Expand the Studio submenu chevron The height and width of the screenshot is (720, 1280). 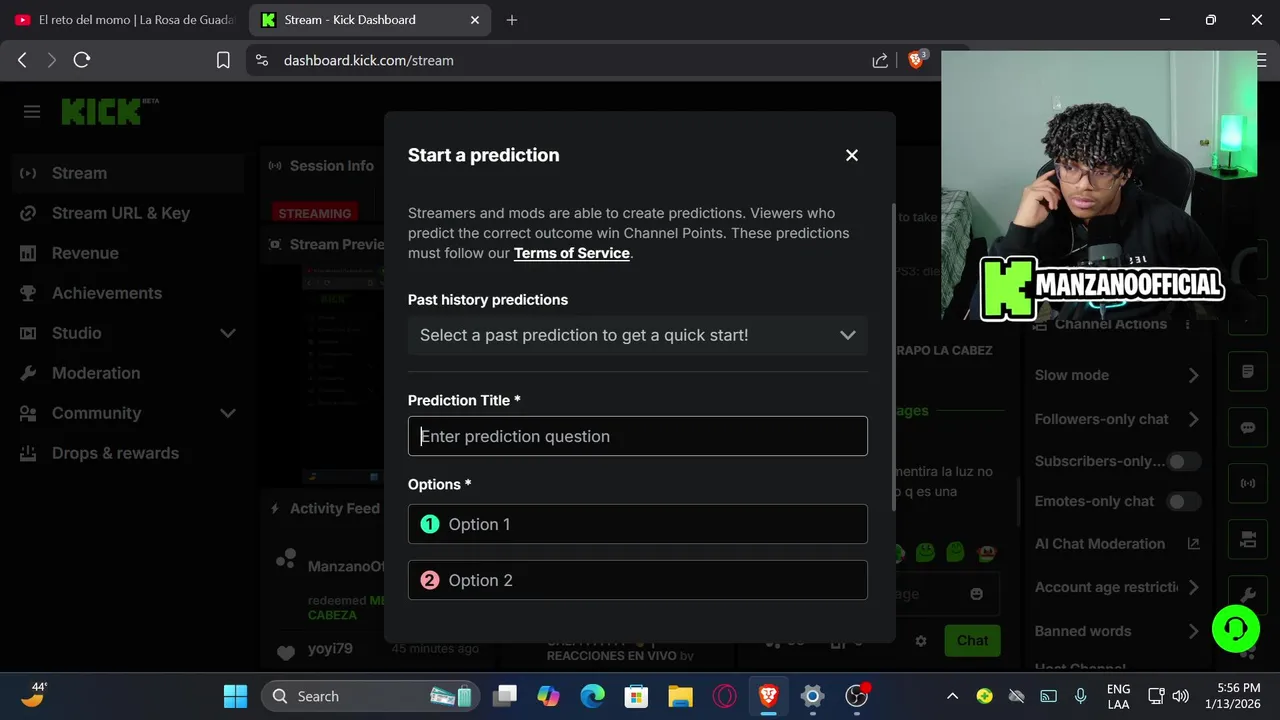click(x=227, y=333)
